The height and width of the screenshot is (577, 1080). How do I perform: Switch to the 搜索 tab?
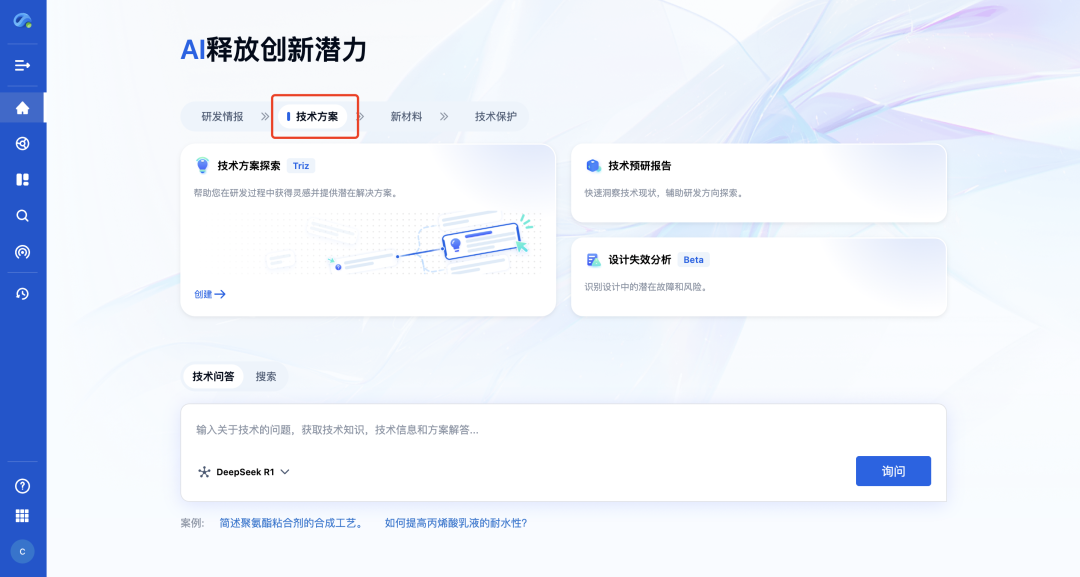265,376
